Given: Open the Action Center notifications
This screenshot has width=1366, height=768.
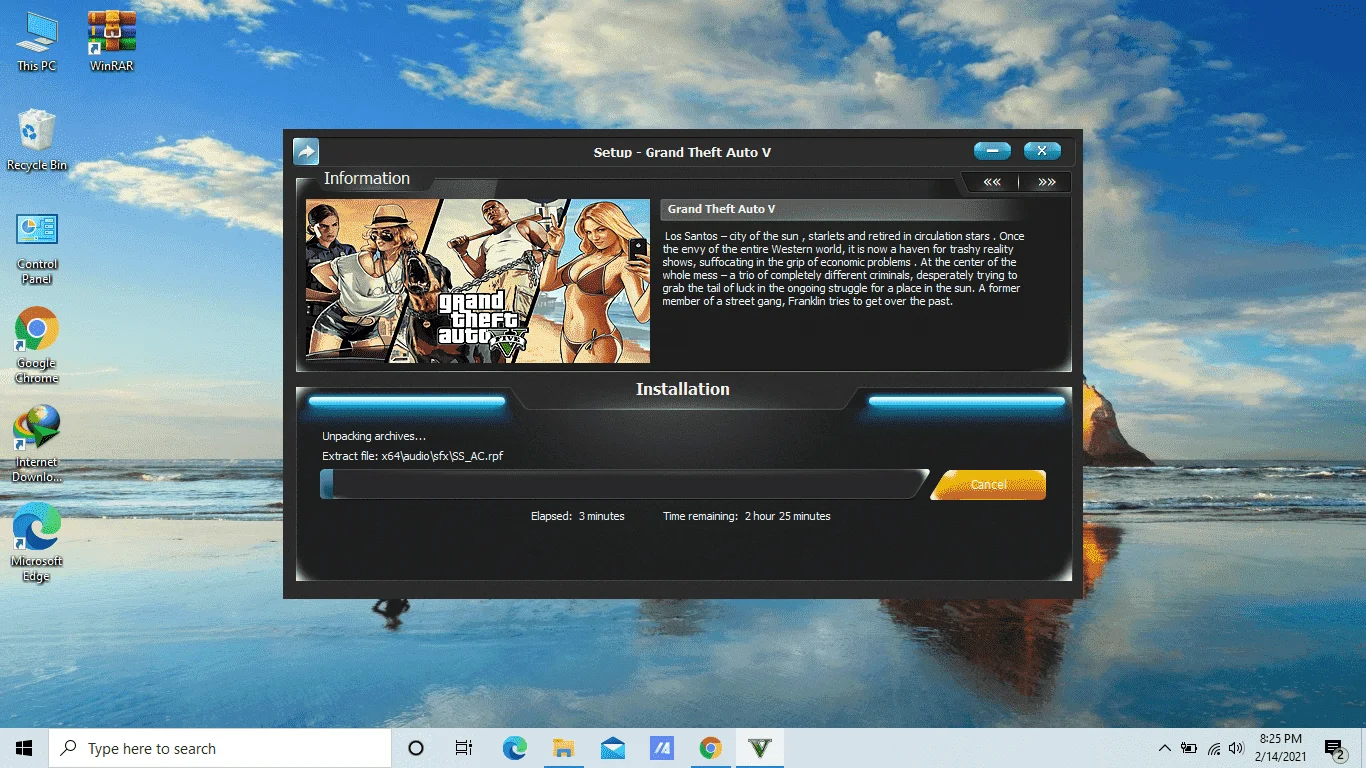Looking at the screenshot, I should point(1336,748).
